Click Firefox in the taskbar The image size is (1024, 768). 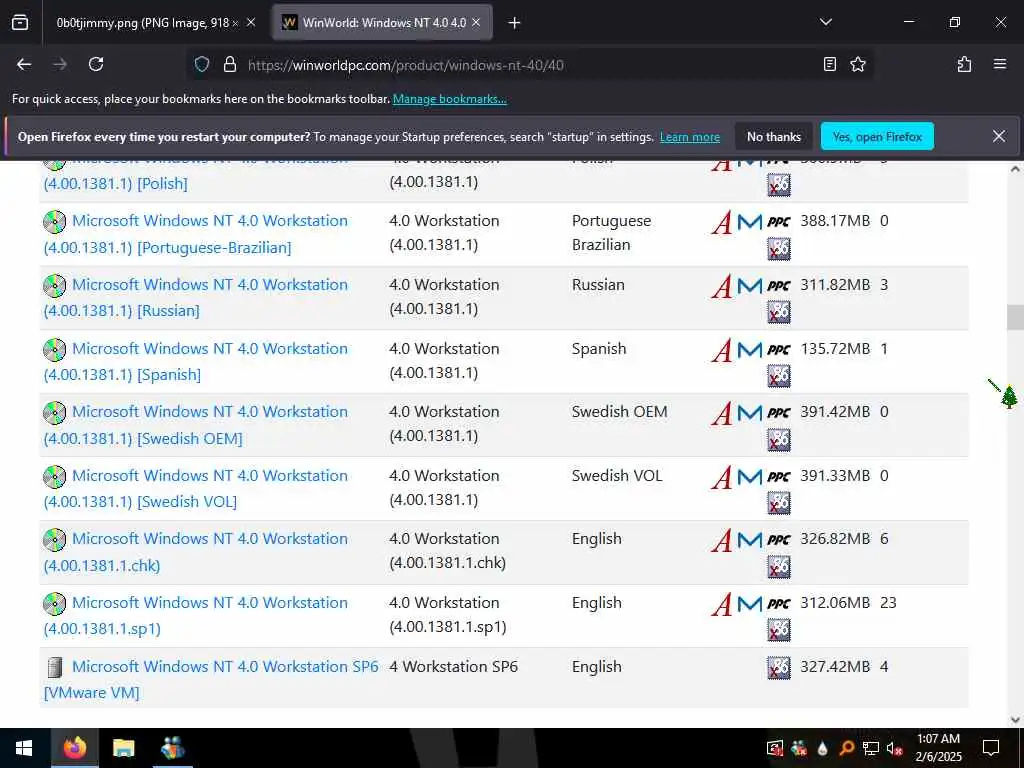point(74,748)
